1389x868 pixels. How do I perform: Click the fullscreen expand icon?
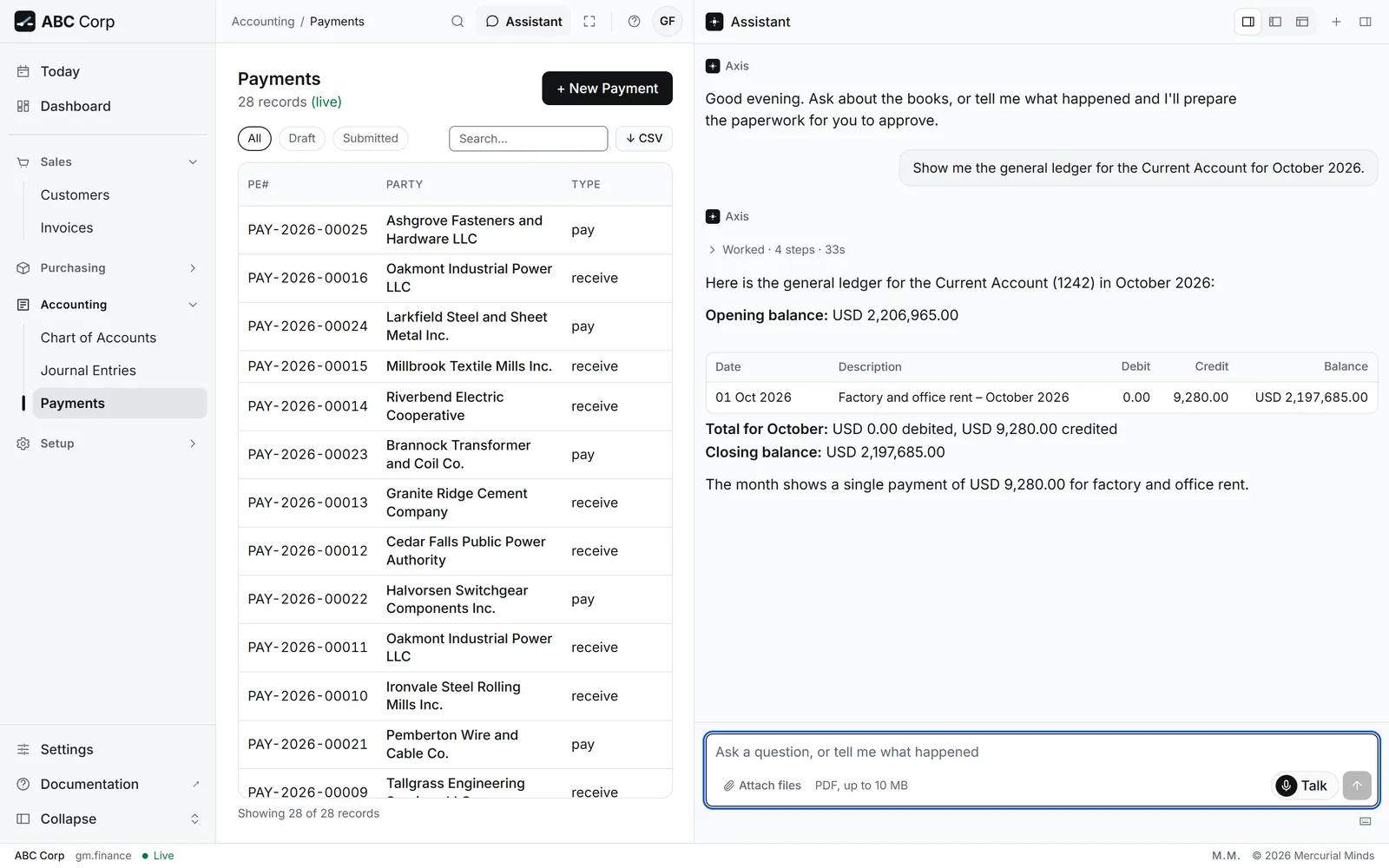tap(589, 22)
